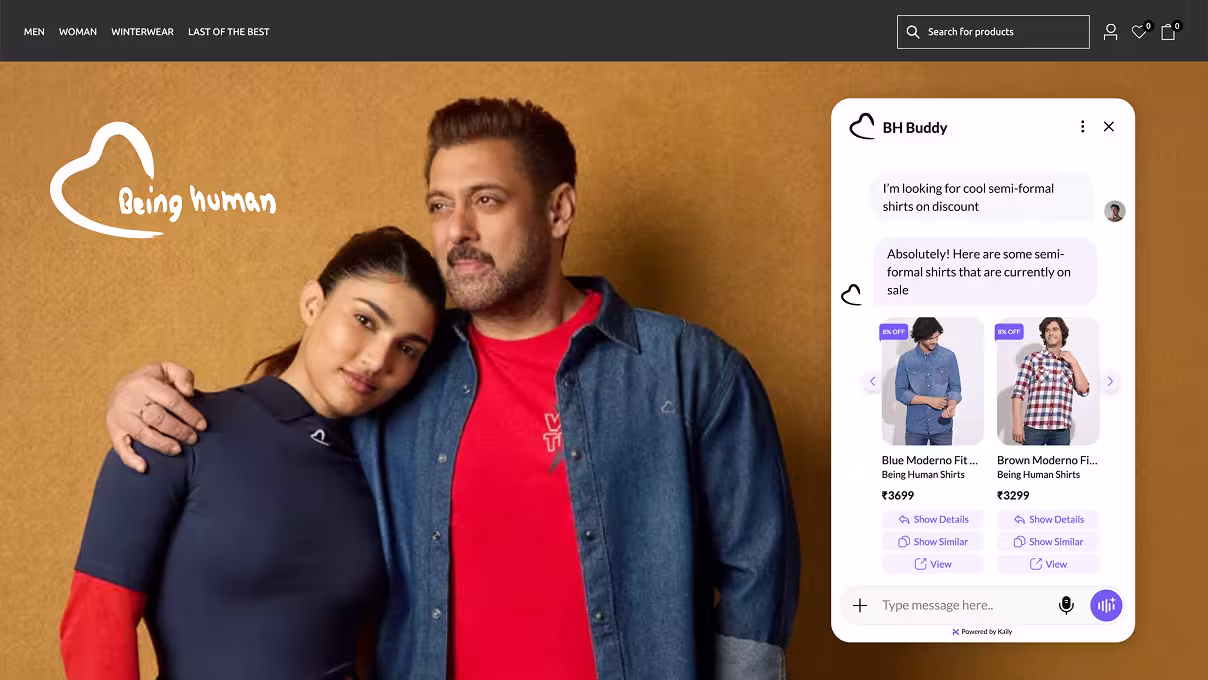Open the shopping bag cart icon

pyautogui.click(x=1168, y=32)
